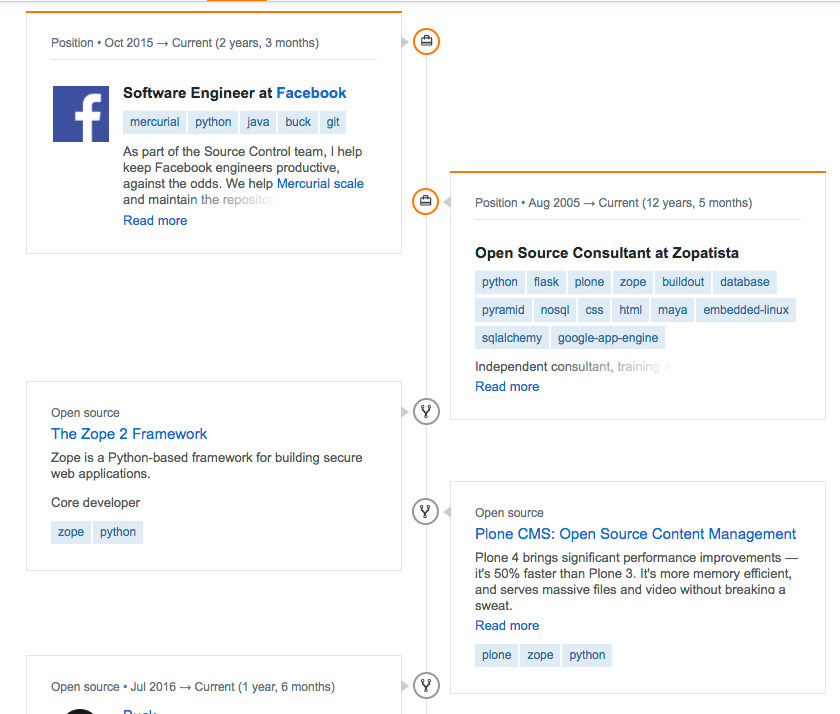Select the zope tag under Plone CMS
This screenshot has width=840, height=714.
coord(540,655)
